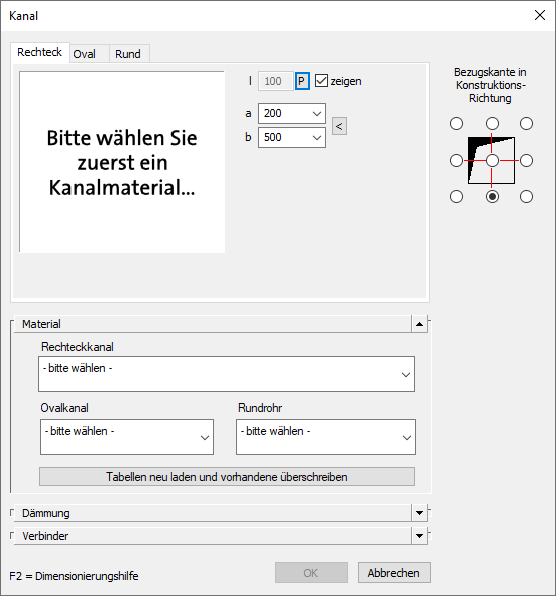556x596 pixels.
Task: Expand the Dämmung section arrow
Action: [419, 513]
